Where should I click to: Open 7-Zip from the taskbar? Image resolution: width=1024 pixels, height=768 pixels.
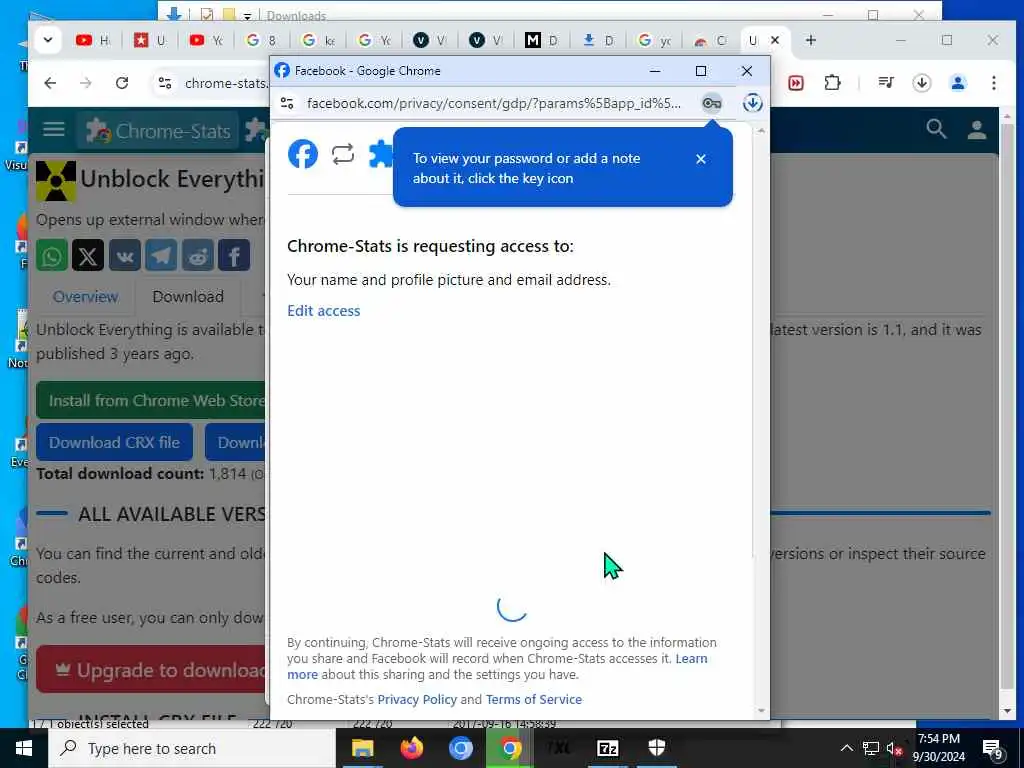pos(607,748)
